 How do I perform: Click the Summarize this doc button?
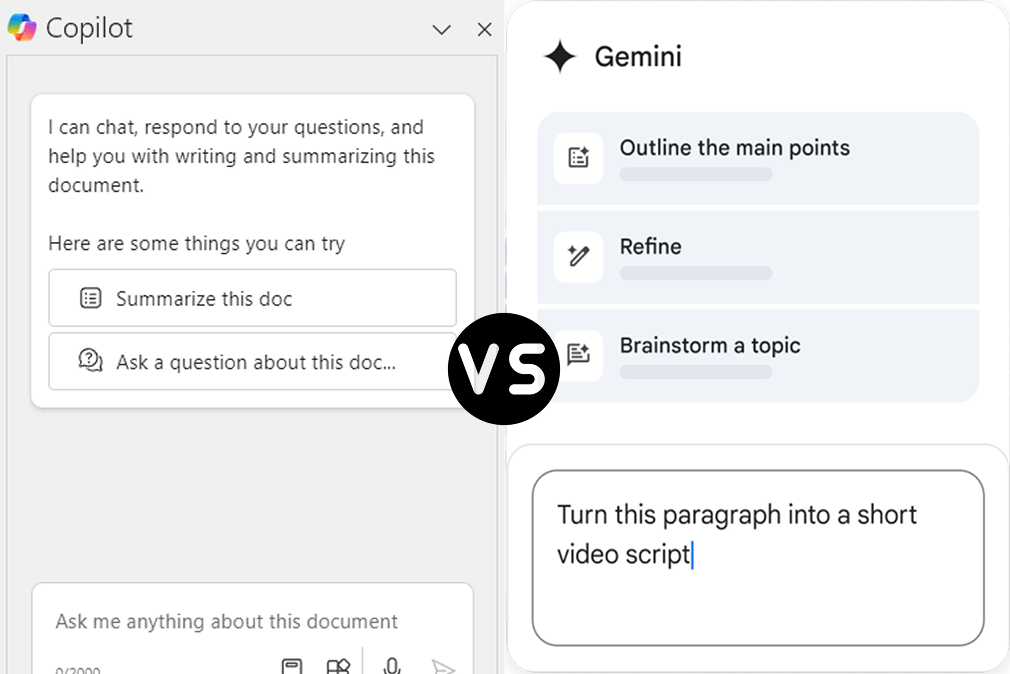coord(252,298)
